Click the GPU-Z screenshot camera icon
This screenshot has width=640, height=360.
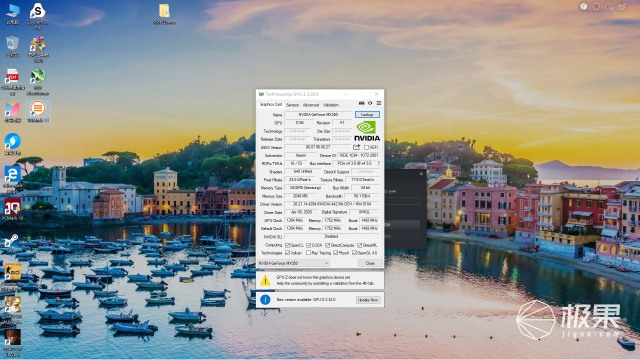(361, 103)
